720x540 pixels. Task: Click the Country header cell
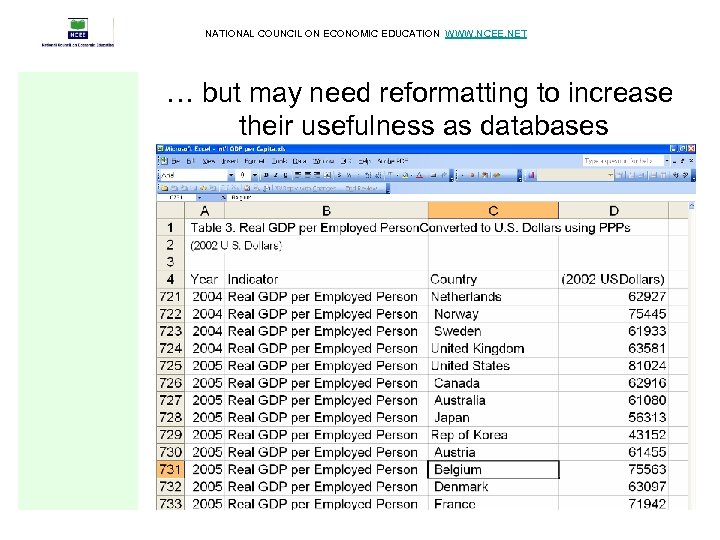pos(493,279)
